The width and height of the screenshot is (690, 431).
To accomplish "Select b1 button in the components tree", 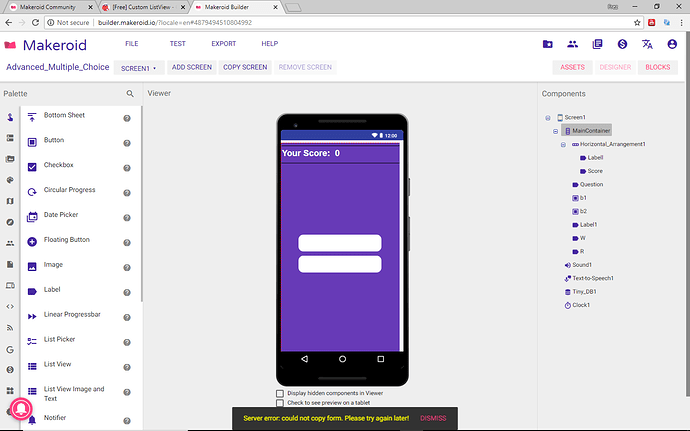I will [579, 198].
